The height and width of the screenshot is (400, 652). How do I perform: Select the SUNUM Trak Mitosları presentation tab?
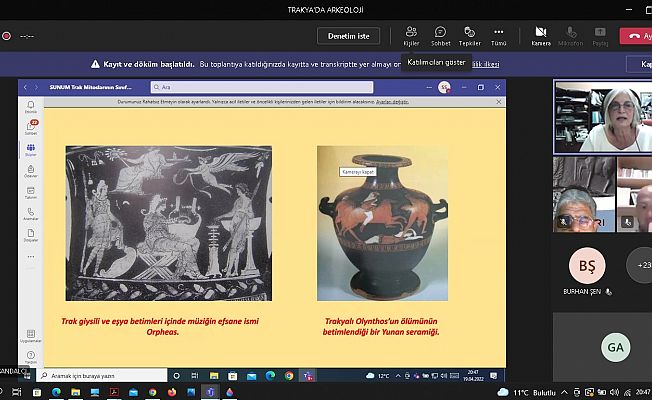point(92,87)
